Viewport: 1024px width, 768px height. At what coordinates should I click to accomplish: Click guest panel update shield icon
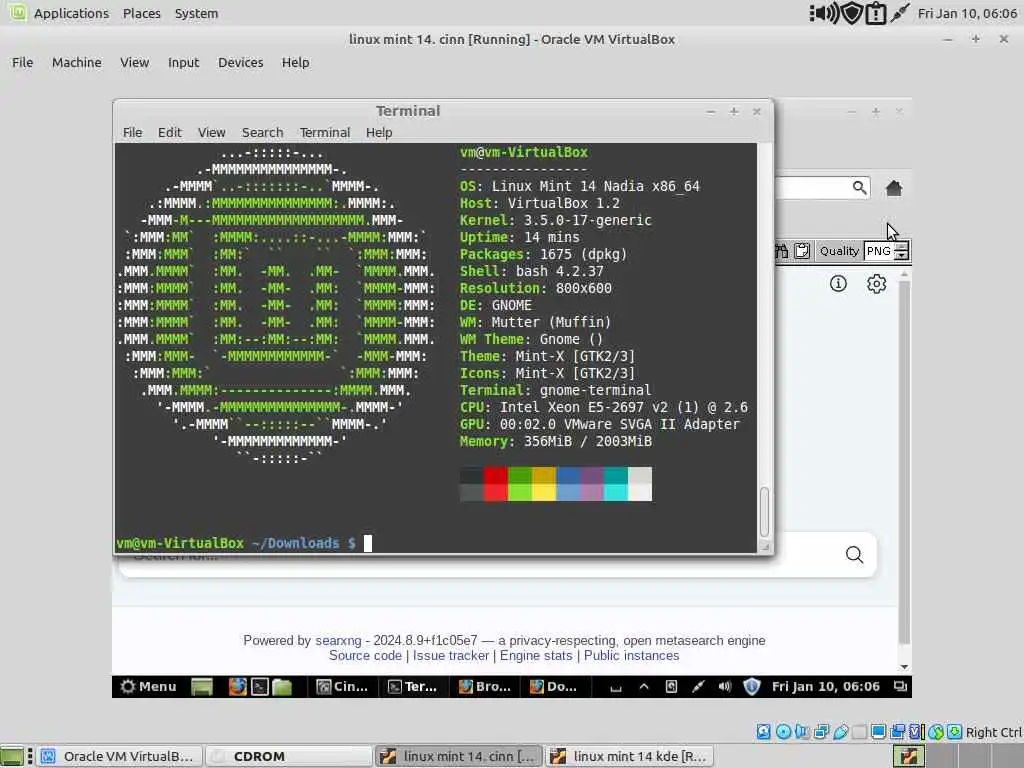coord(752,686)
